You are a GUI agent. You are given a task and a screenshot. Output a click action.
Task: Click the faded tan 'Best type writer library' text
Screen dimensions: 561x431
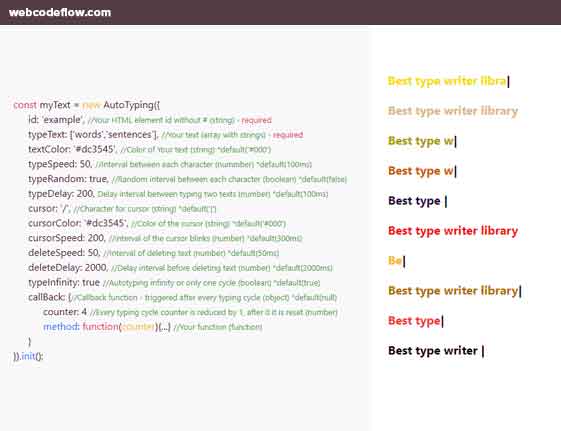click(x=453, y=111)
